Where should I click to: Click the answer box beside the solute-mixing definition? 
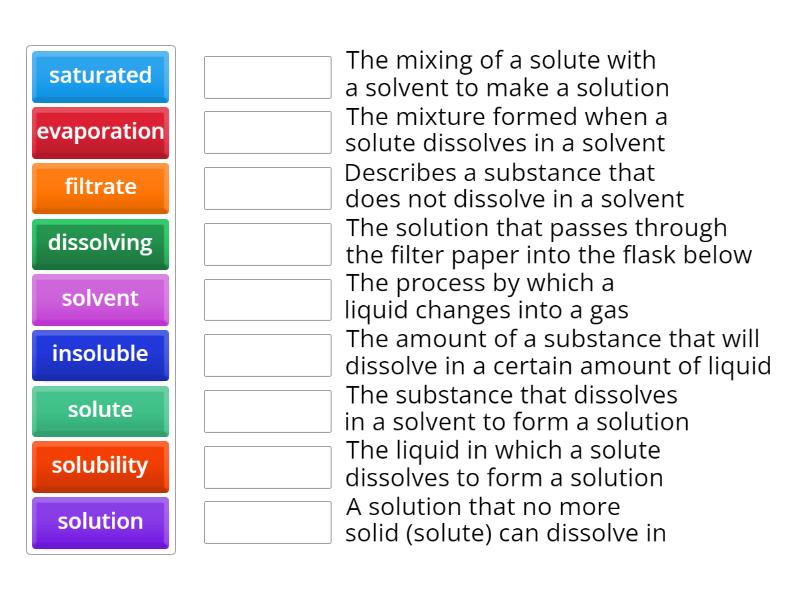pyautogui.click(x=266, y=74)
